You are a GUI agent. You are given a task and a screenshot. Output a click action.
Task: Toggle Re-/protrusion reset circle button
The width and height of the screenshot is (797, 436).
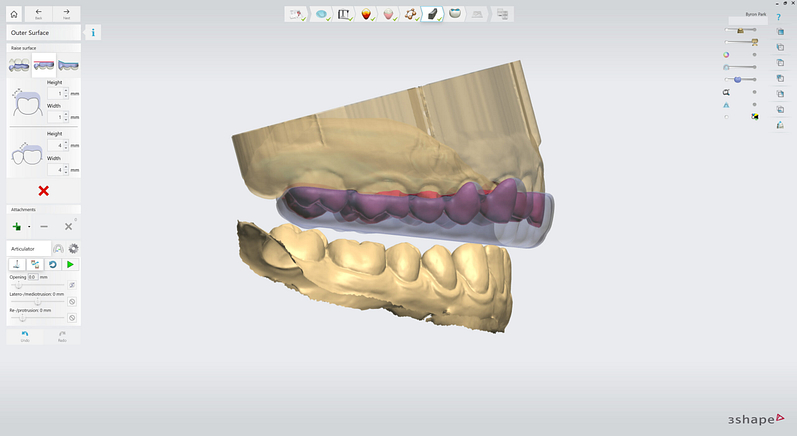tap(72, 317)
